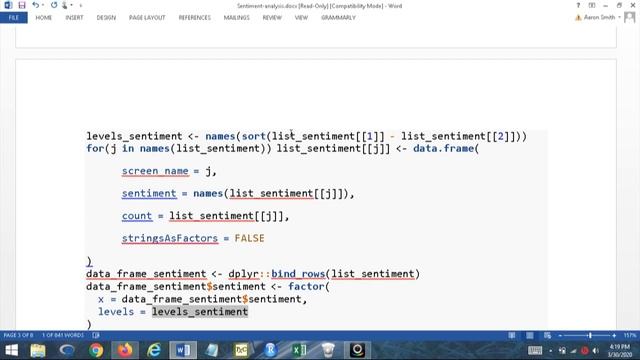
Task: Open Customize Quick Access Toolbar dropdown
Action: pos(80,6)
